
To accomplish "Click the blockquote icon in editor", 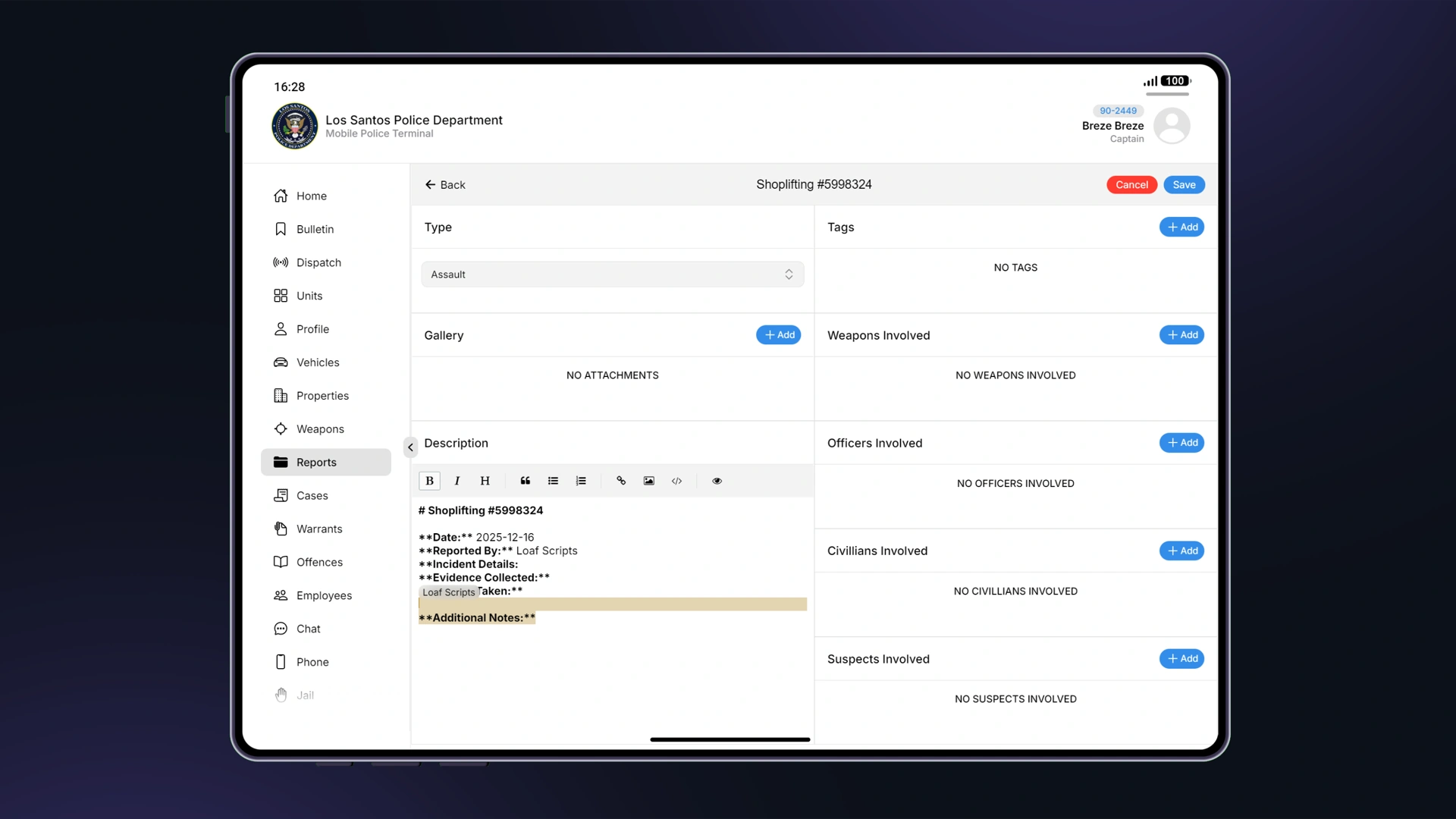I will click(x=525, y=481).
